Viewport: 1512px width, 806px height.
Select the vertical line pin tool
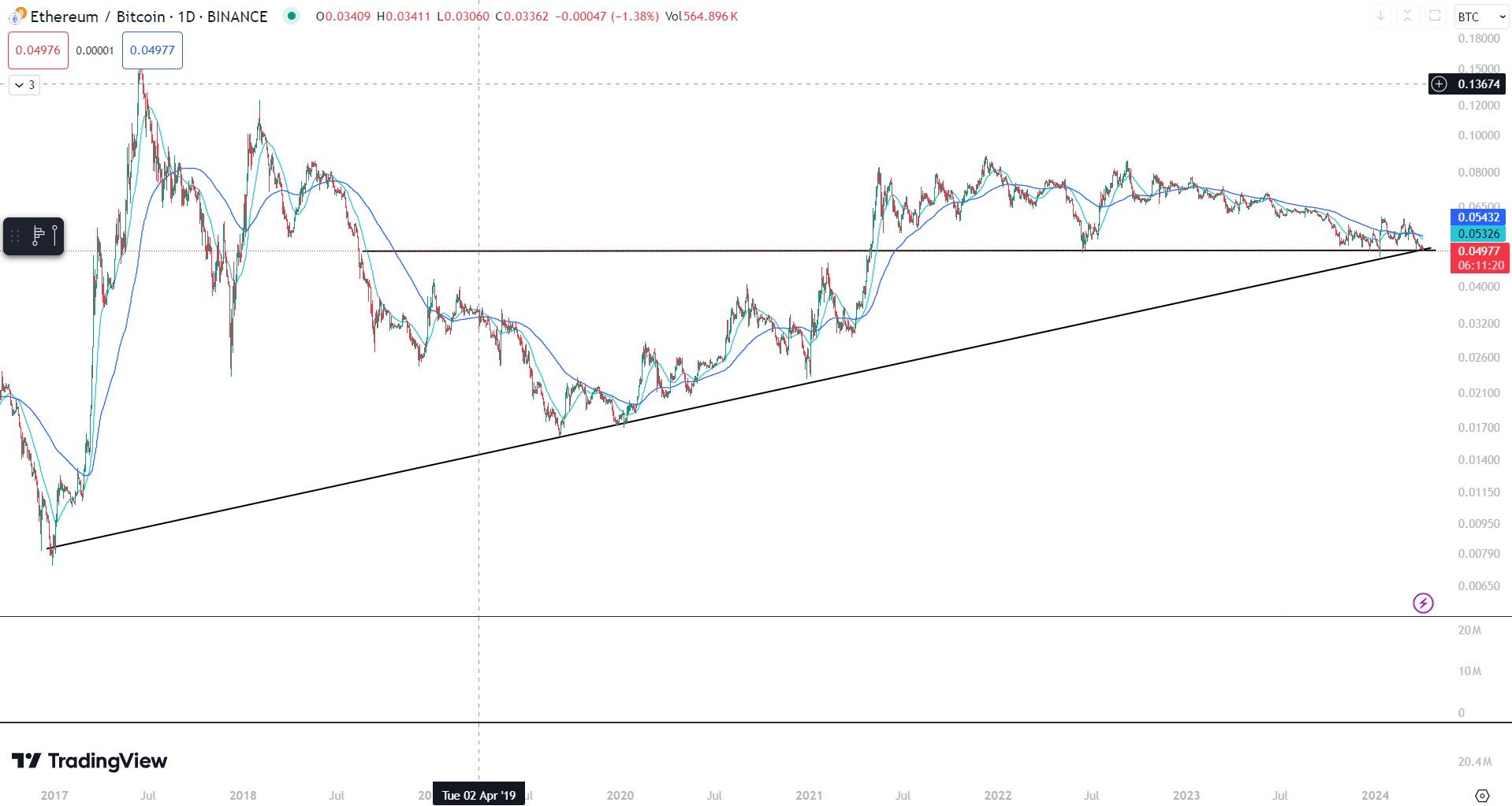(x=54, y=236)
